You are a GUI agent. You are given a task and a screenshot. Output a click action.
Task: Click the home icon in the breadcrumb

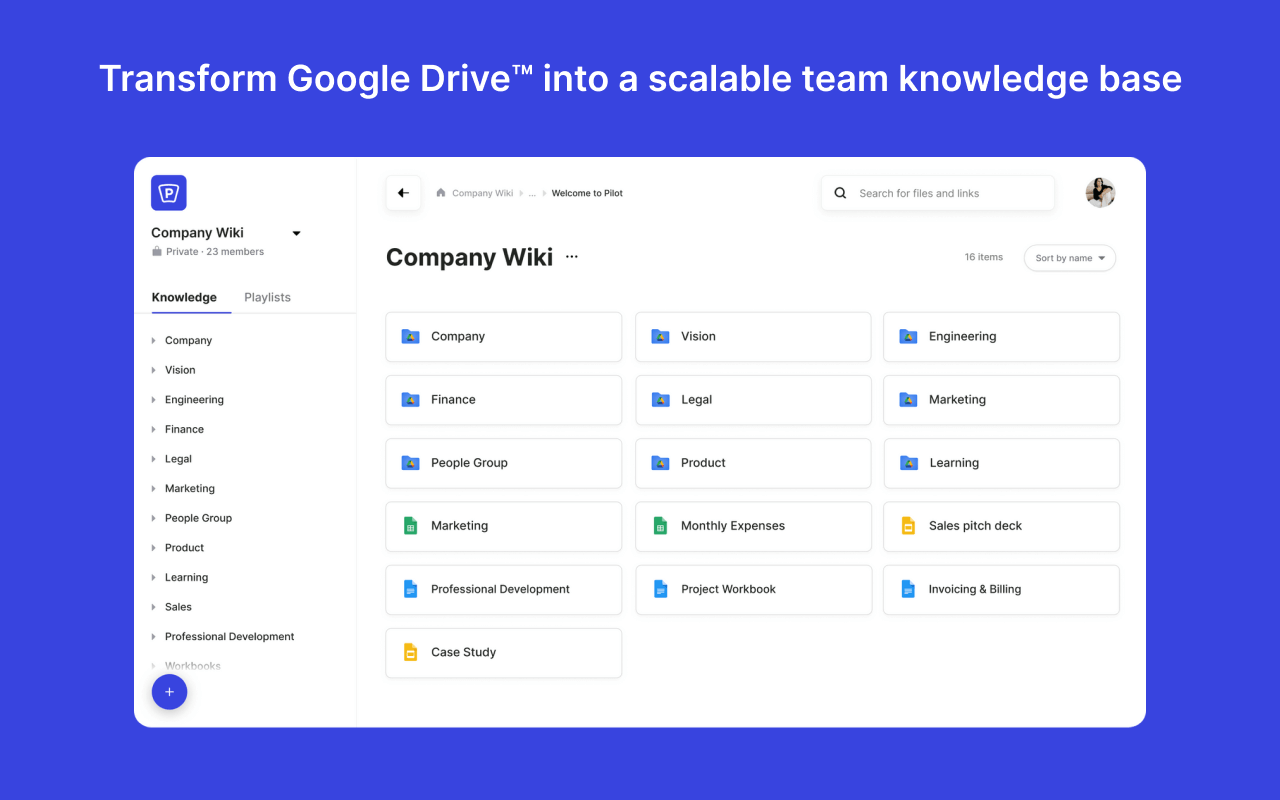[440, 192]
